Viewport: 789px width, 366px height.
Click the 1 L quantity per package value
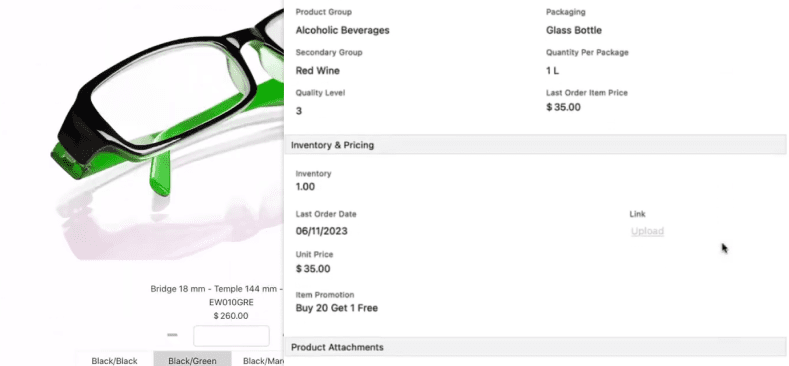coord(552,70)
